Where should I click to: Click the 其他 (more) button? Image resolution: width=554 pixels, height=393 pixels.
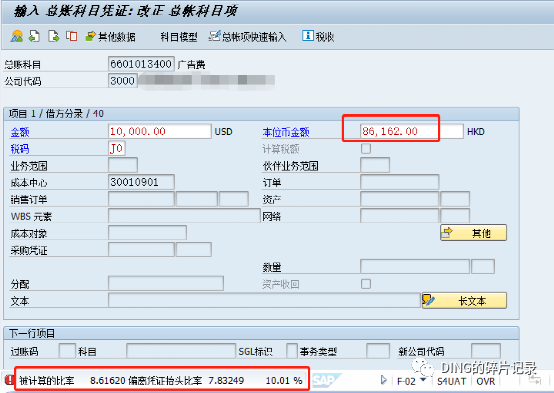(473, 233)
